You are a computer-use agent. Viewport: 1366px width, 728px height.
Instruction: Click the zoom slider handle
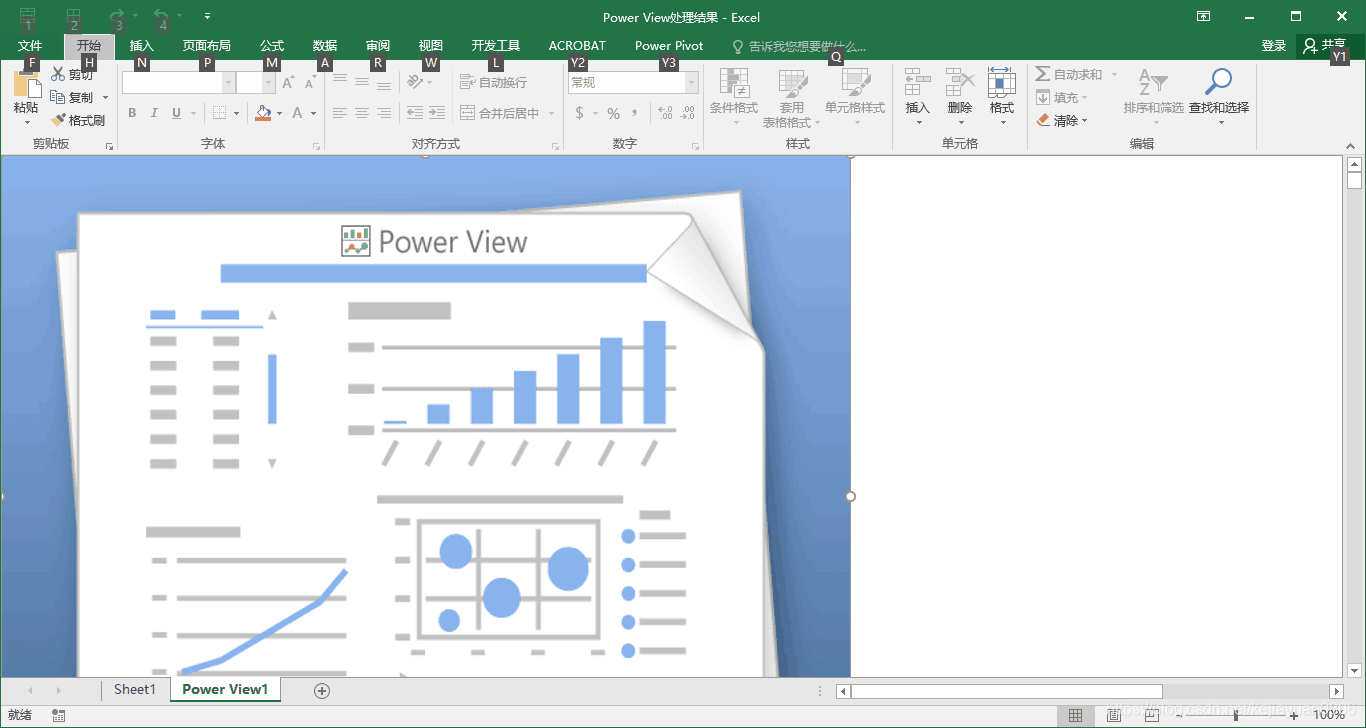point(1237,715)
